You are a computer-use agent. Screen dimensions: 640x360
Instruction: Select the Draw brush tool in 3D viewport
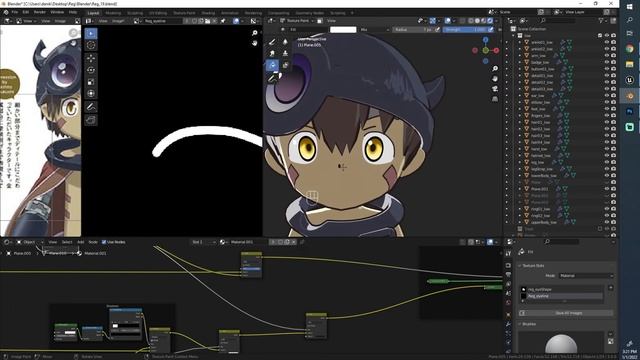[x=273, y=42]
